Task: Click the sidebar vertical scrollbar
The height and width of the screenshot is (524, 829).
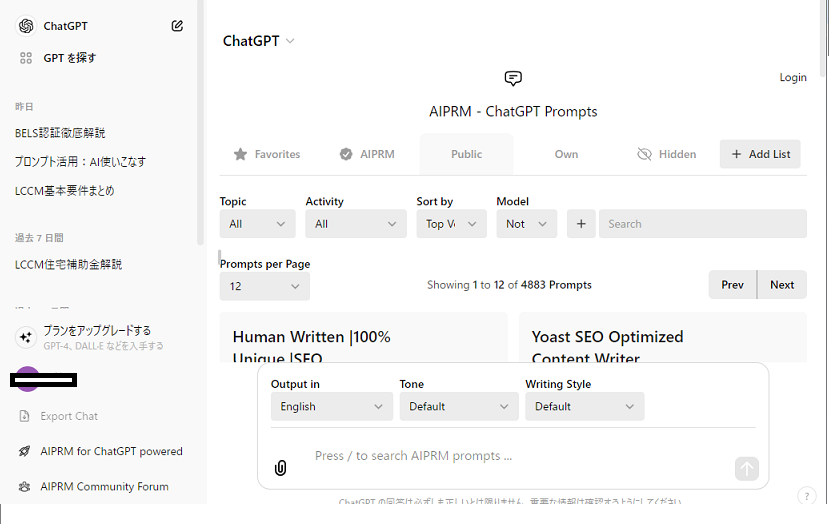Action: tap(200, 123)
